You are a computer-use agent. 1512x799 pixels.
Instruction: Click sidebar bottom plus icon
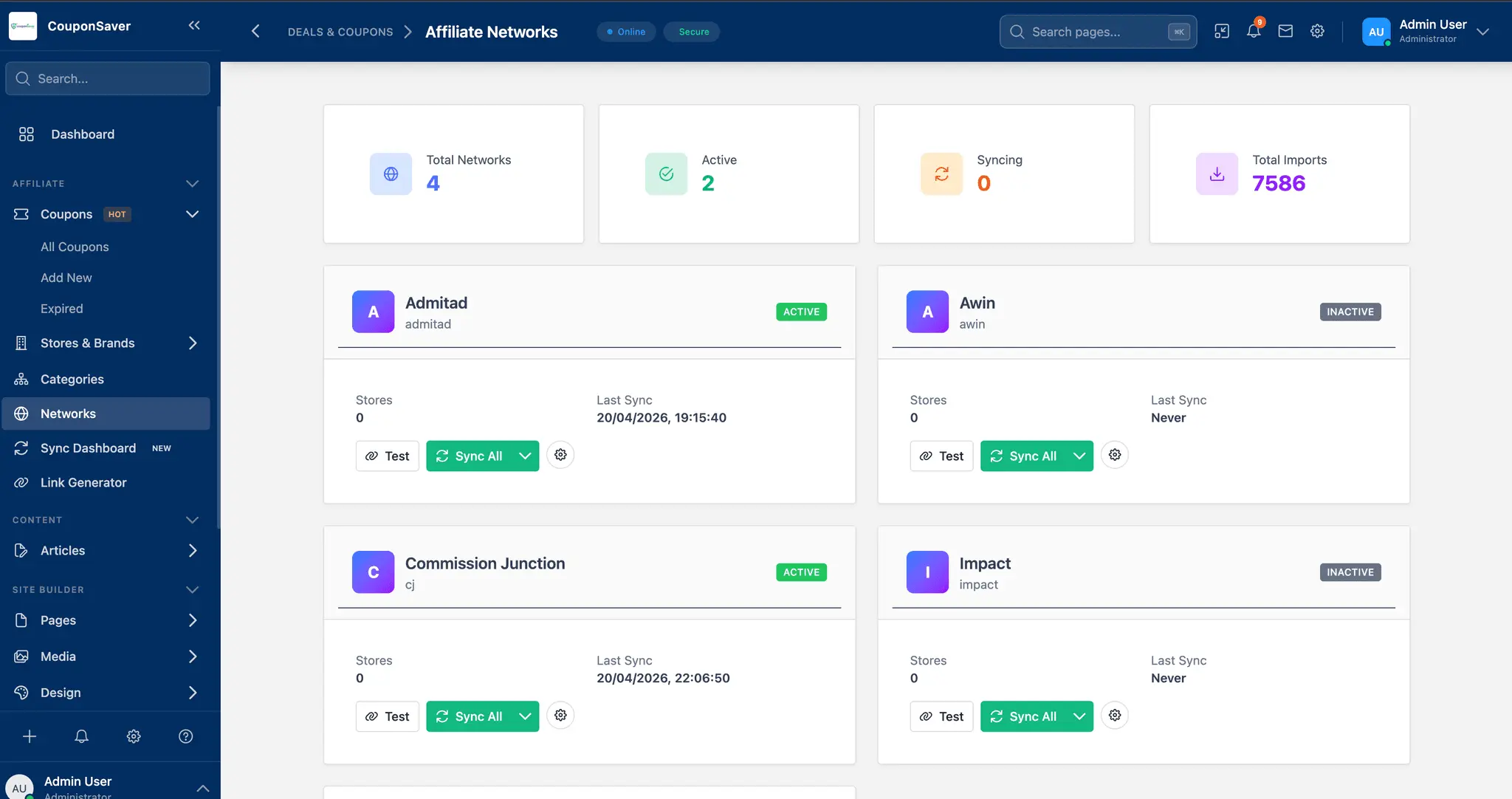[30, 736]
